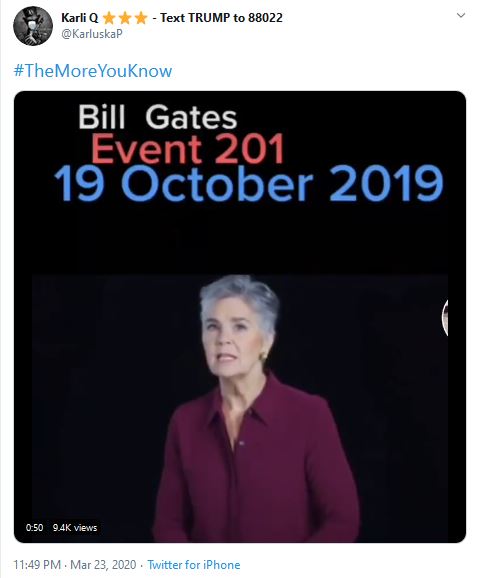Open the Karli Q profile avatar

[x=33, y=26]
